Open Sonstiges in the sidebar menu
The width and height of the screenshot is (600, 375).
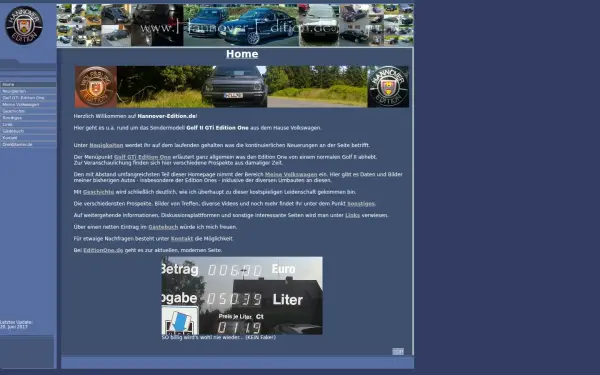click(x=28, y=118)
